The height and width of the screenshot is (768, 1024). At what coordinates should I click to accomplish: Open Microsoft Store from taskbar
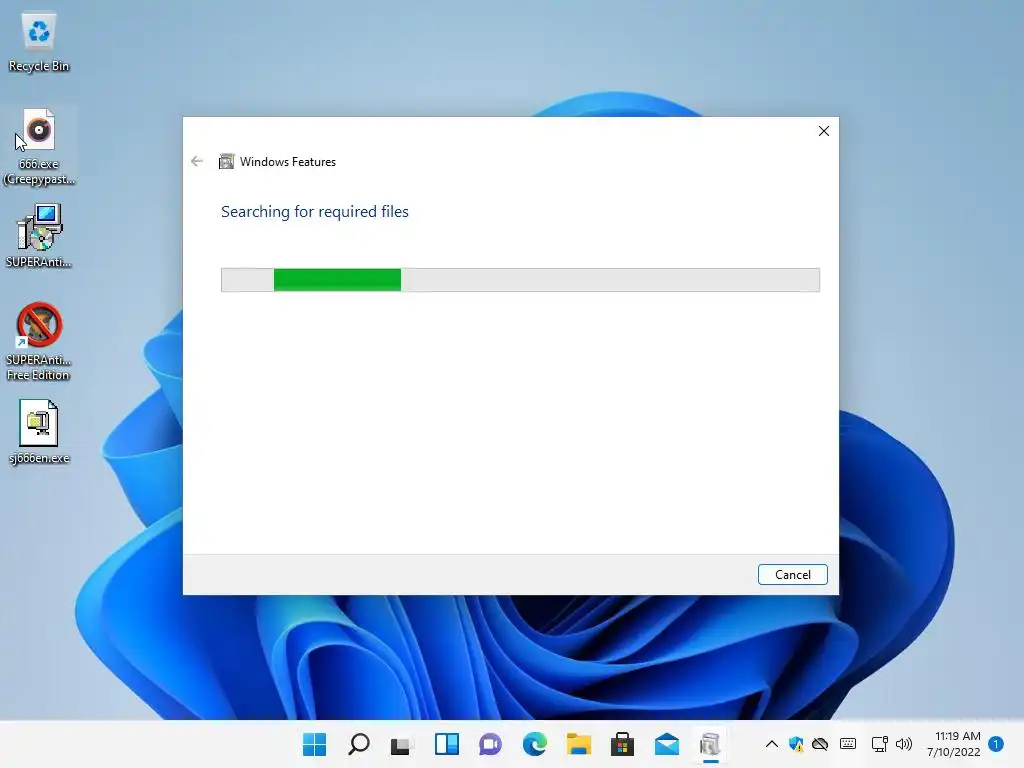(x=622, y=744)
